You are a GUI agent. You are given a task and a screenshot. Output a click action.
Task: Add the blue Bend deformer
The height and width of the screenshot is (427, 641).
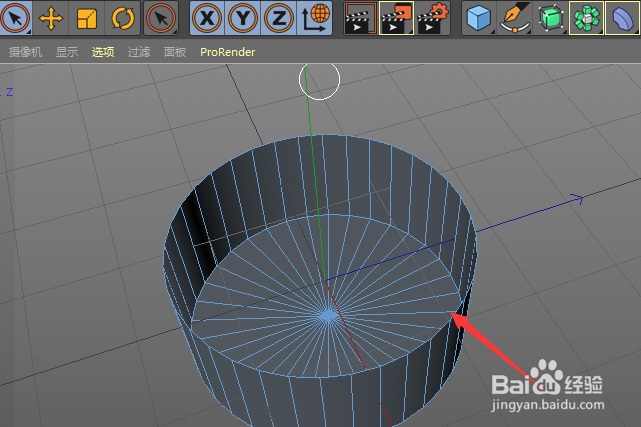point(623,18)
